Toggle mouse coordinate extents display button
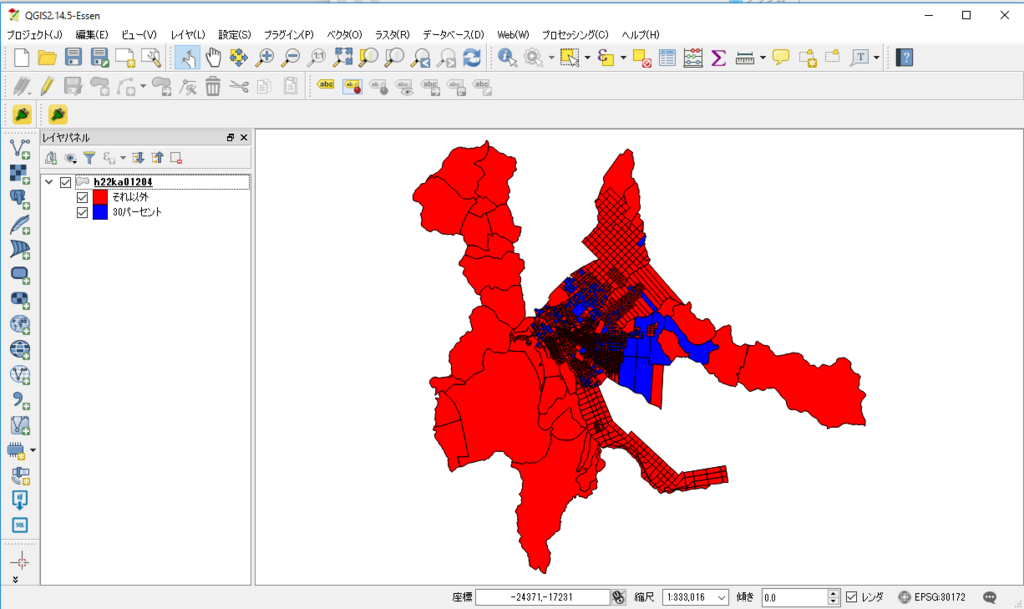 [618, 597]
